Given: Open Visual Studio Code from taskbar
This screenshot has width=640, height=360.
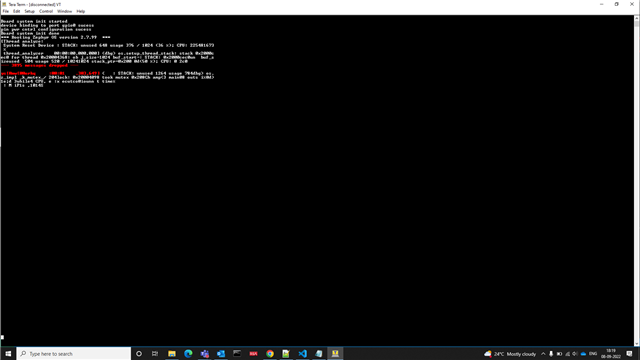Looking at the screenshot, I should (x=302, y=353).
